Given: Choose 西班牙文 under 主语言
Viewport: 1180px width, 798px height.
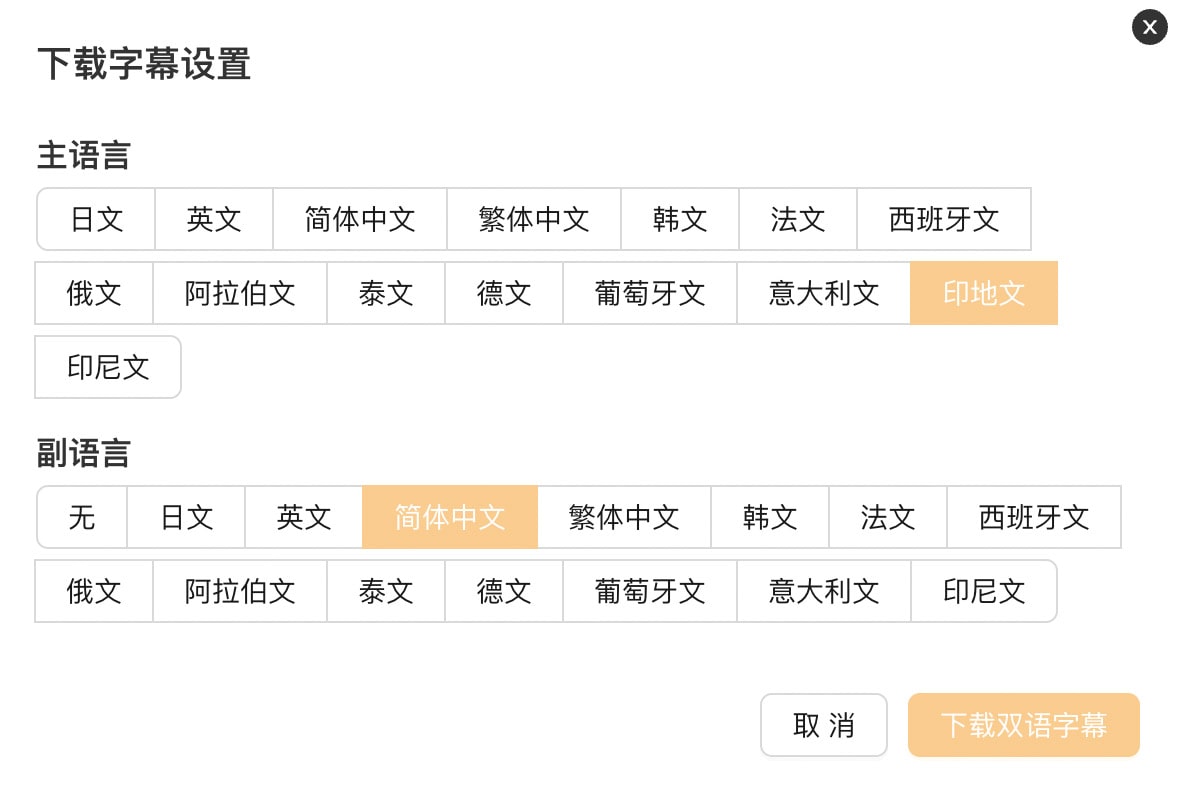Looking at the screenshot, I should (943, 219).
